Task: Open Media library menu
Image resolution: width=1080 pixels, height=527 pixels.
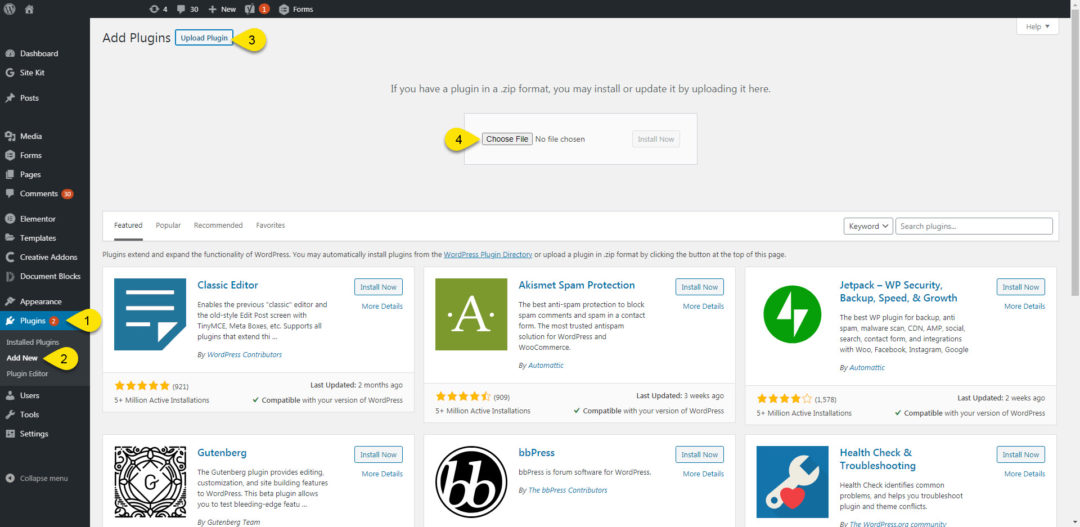Action: click(30, 136)
